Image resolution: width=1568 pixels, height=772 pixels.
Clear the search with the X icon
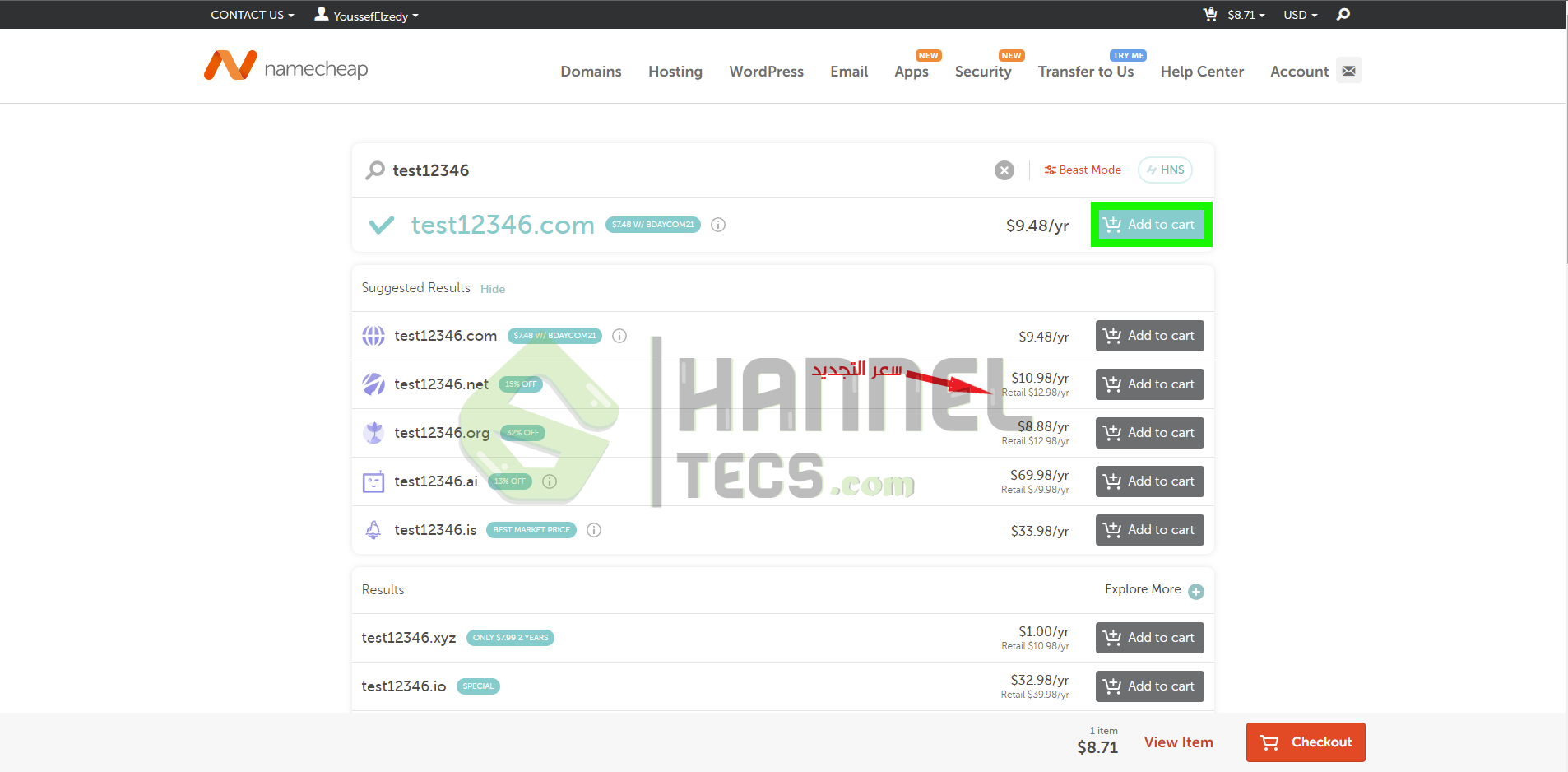point(1004,170)
